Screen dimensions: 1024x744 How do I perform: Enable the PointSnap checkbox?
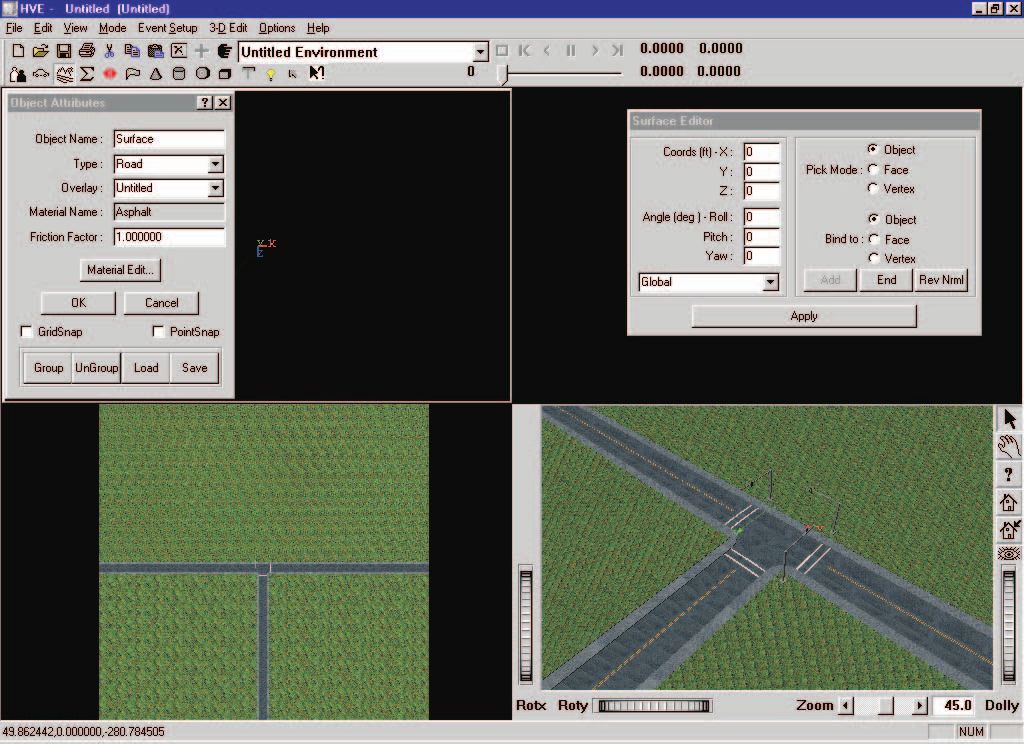[158, 332]
